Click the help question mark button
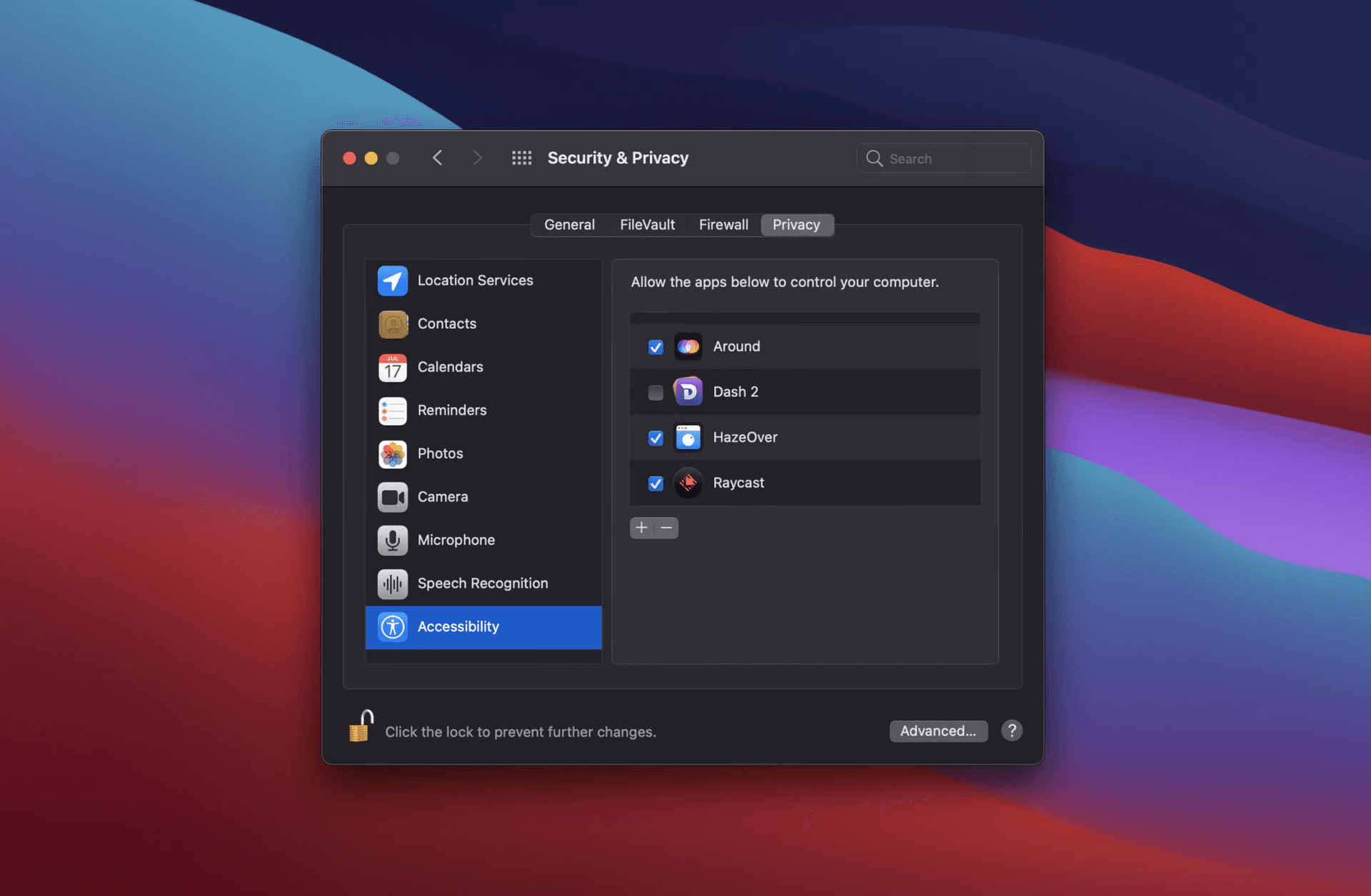The image size is (1371, 896). pos(1011,730)
